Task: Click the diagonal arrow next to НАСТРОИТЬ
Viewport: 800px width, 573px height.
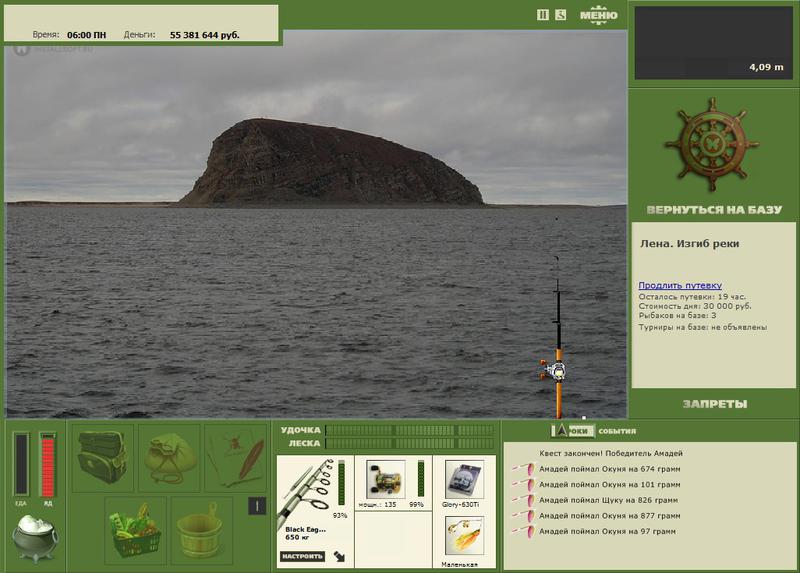Action: [x=339, y=556]
